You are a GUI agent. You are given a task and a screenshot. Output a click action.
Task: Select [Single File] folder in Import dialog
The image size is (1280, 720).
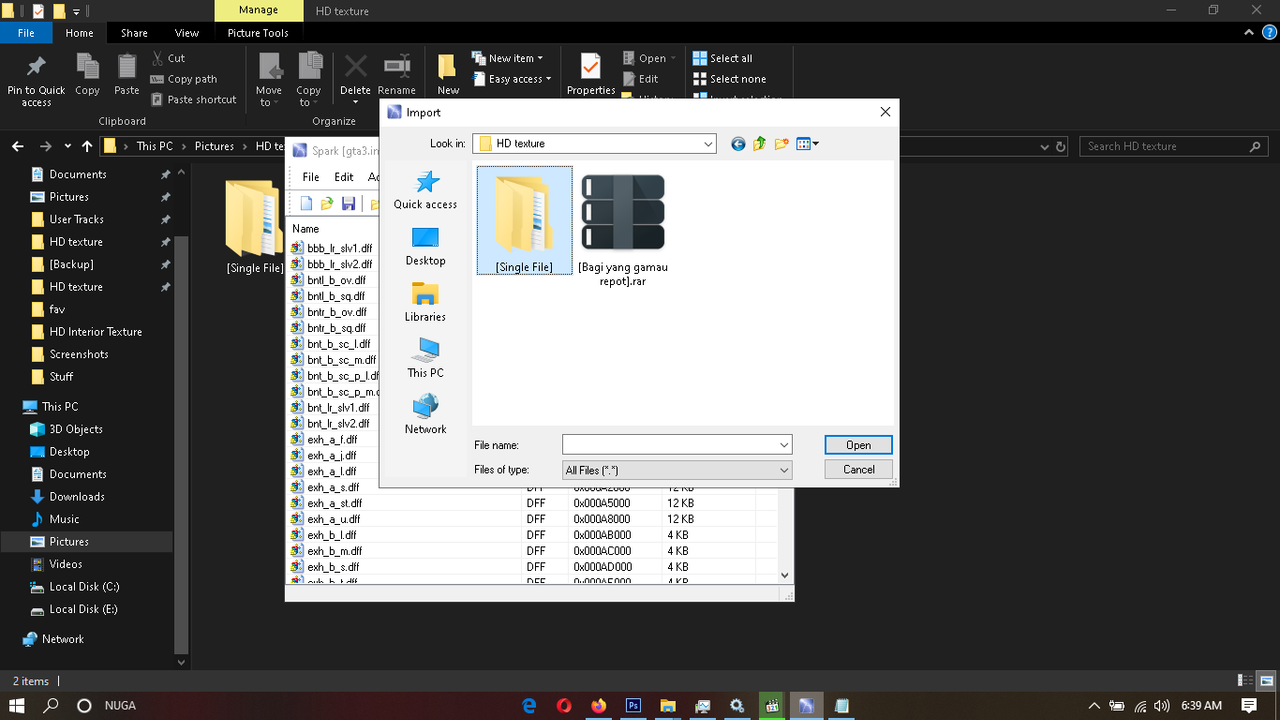click(525, 221)
